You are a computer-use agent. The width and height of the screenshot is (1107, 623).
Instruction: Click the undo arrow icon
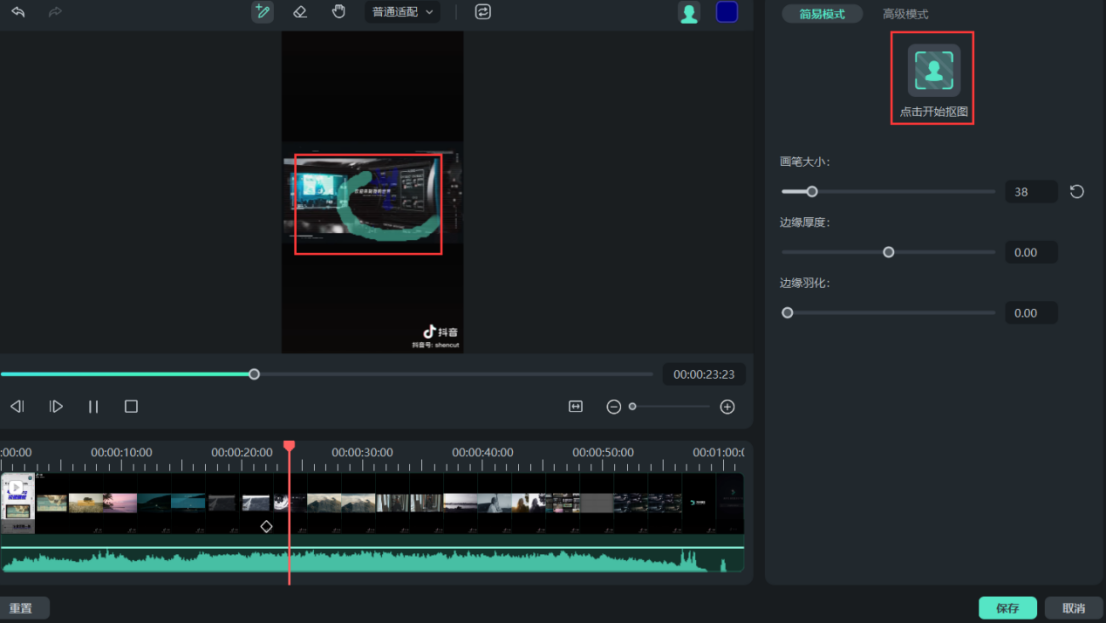(18, 12)
